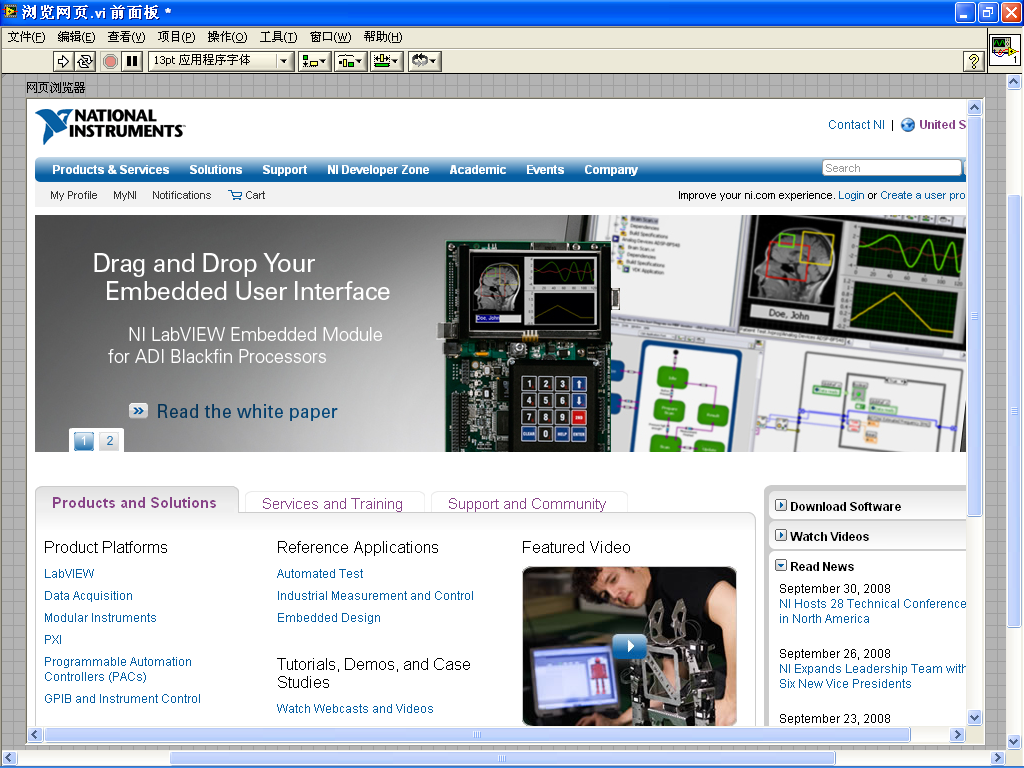Play the Featured Video
1024x768 pixels.
[x=630, y=646]
